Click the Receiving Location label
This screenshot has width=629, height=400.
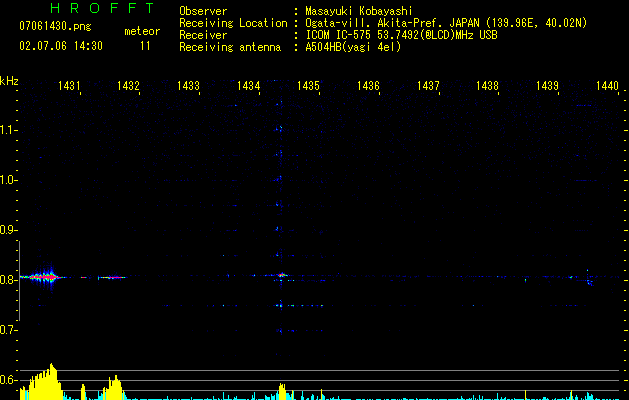(233, 23)
